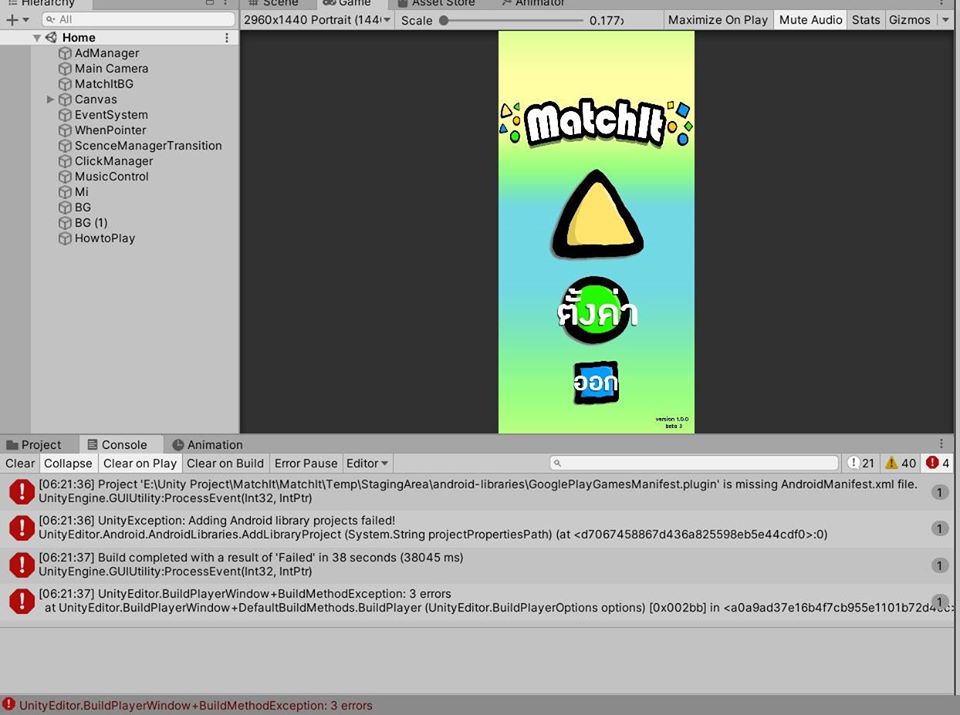Toggle Clear on Build in Console

coord(225,463)
